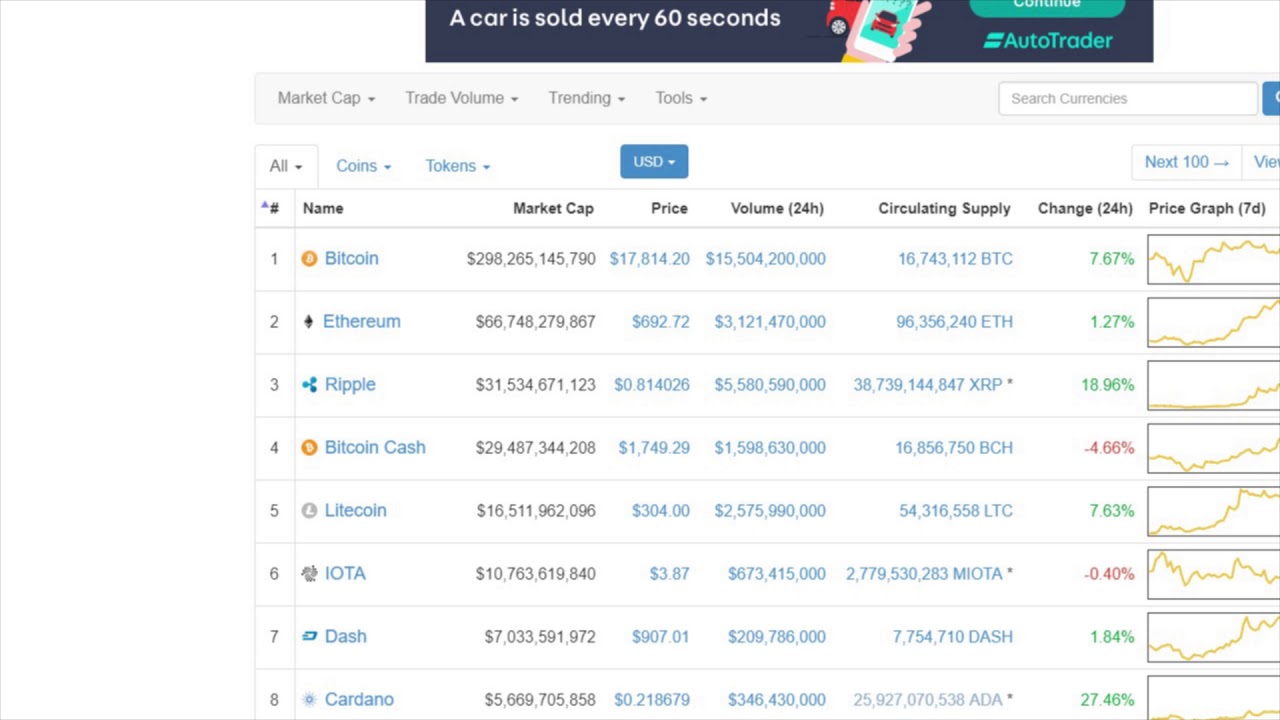Click Ripple 18.96% change value
The height and width of the screenshot is (720, 1280).
tap(1107, 385)
